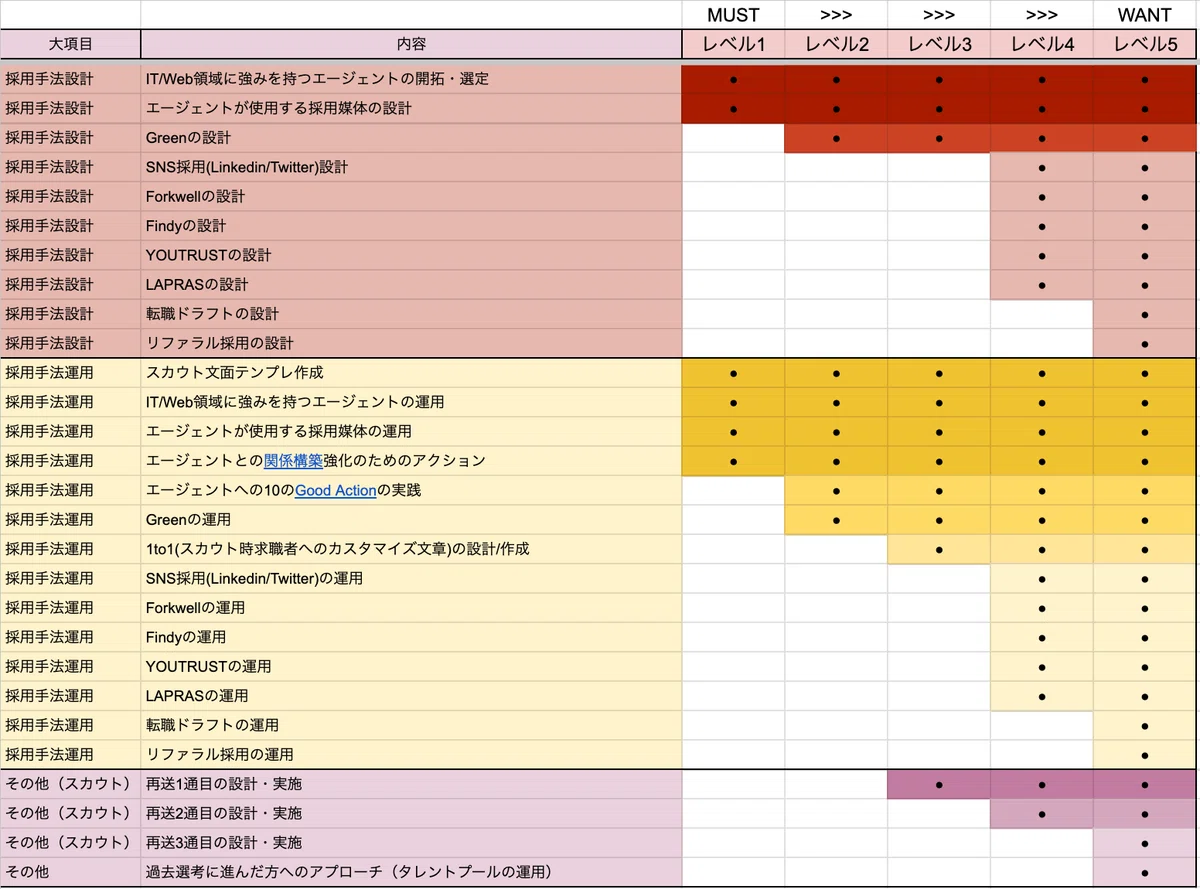Select the レベル5 dot in タレントプール row
This screenshot has width=1200, height=889.
coord(1145,873)
